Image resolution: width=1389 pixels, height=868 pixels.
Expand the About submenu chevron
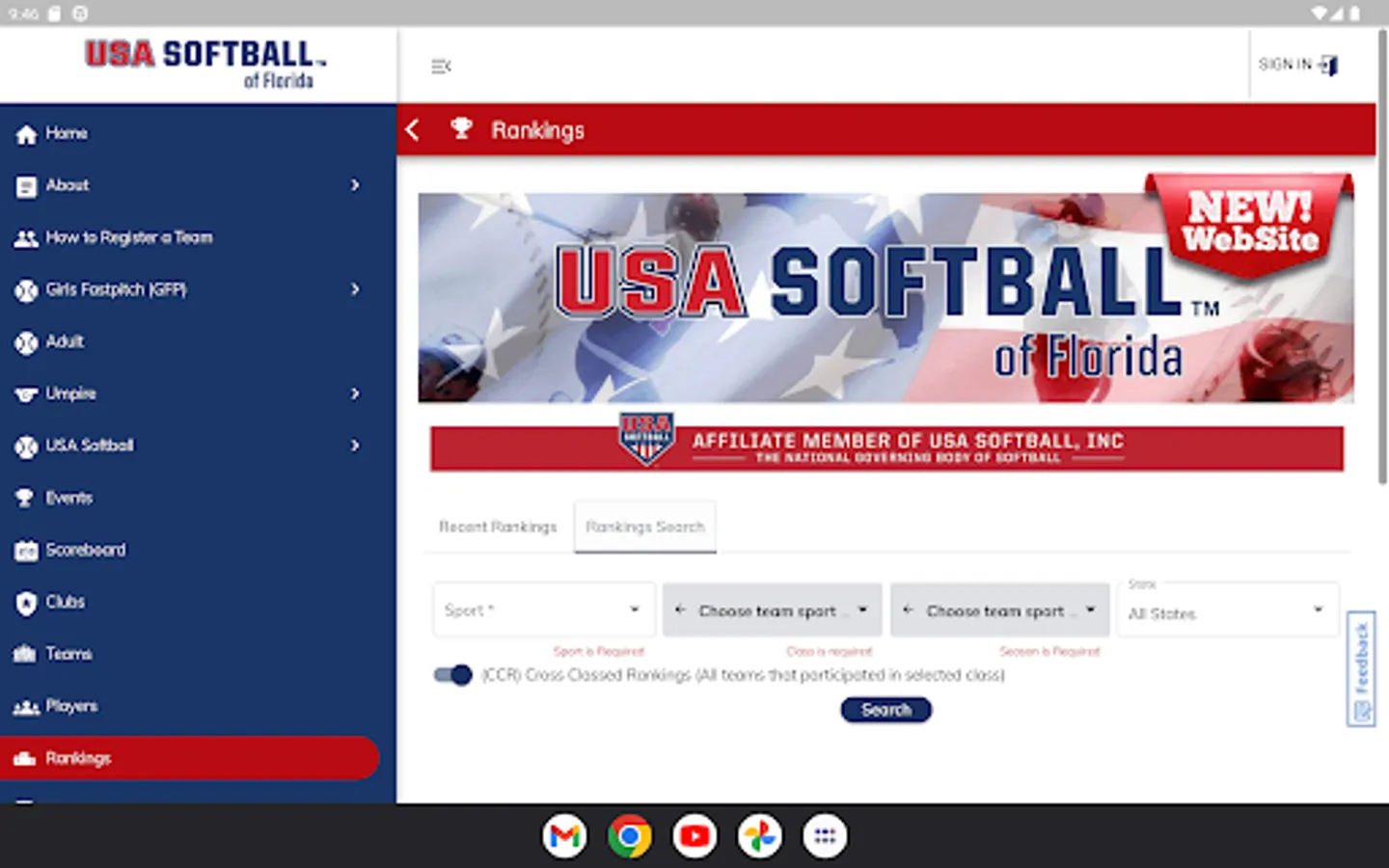[x=355, y=185]
